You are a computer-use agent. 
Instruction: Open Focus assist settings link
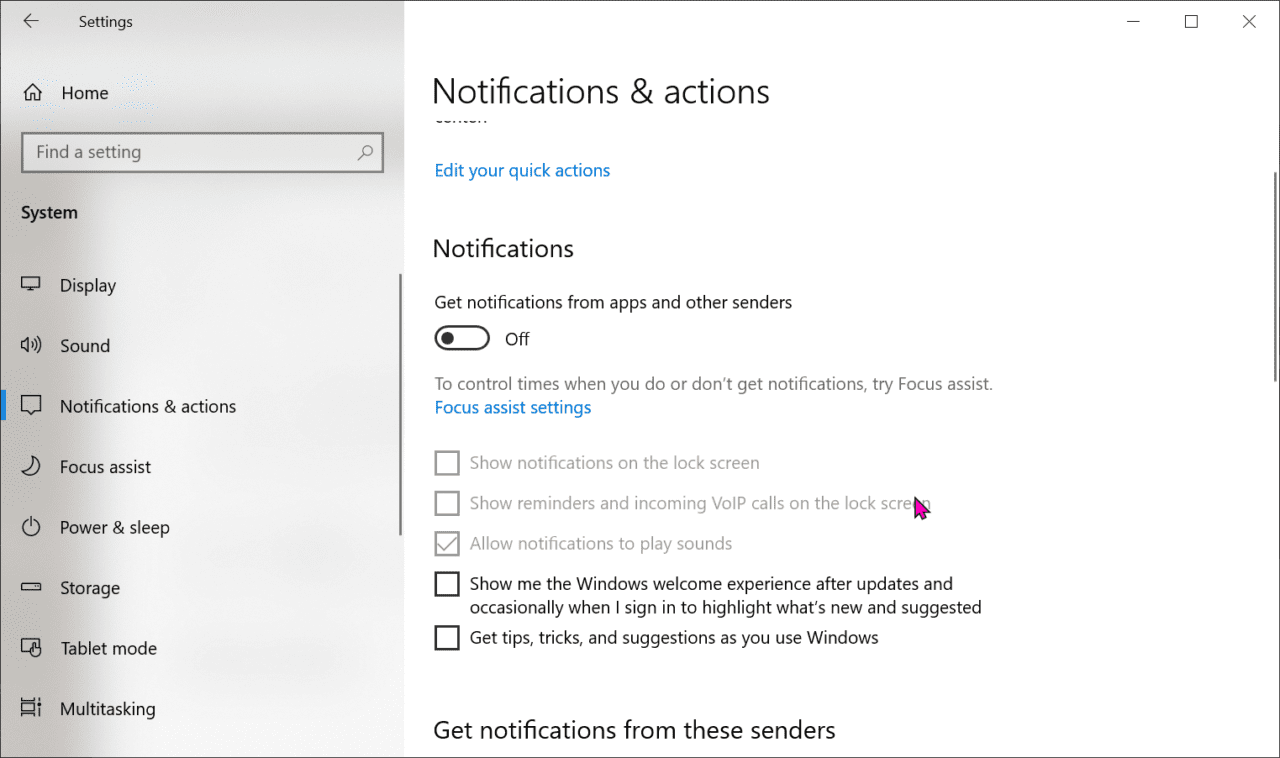click(x=512, y=407)
